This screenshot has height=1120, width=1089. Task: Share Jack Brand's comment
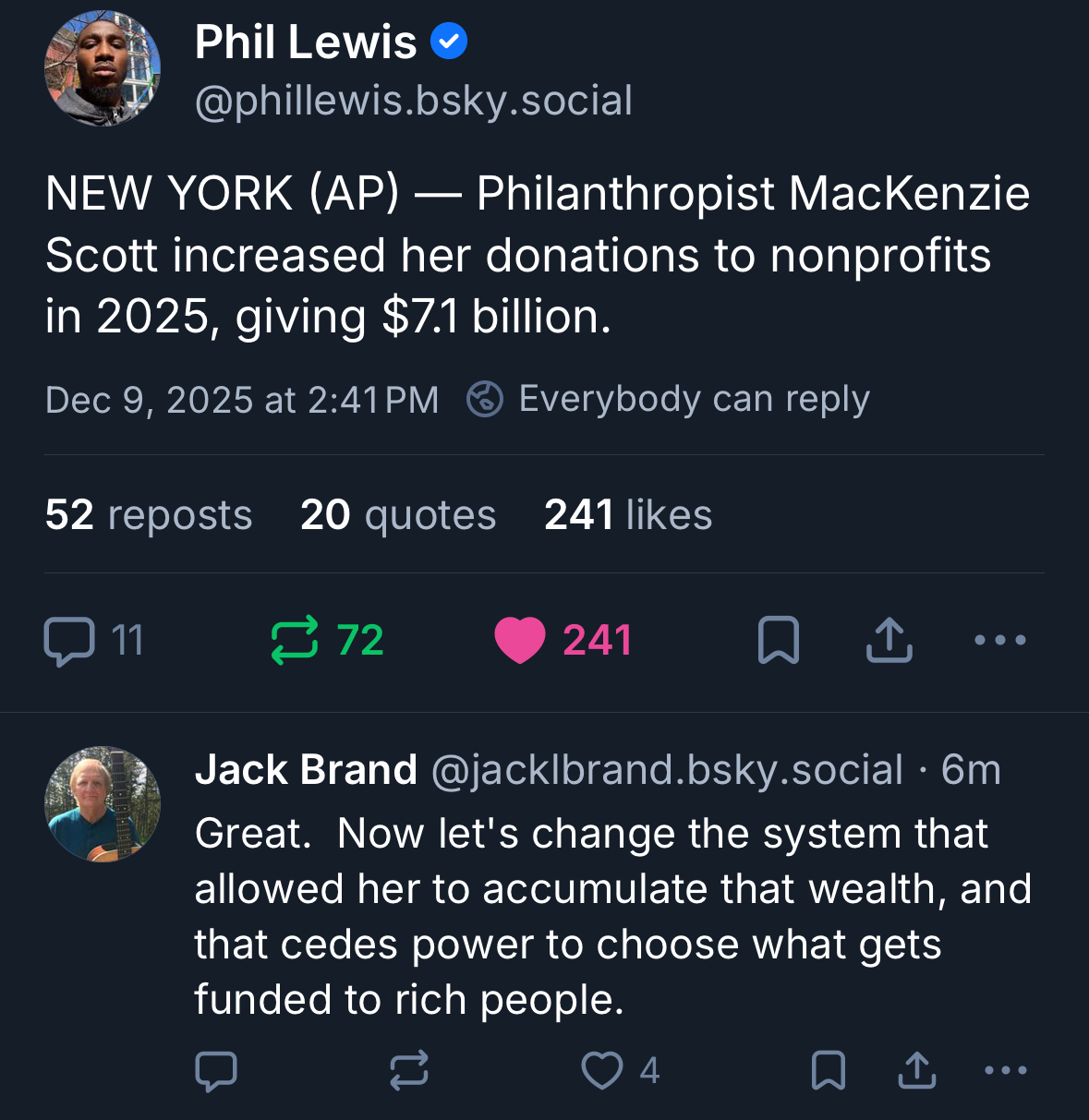pyautogui.click(x=916, y=1071)
